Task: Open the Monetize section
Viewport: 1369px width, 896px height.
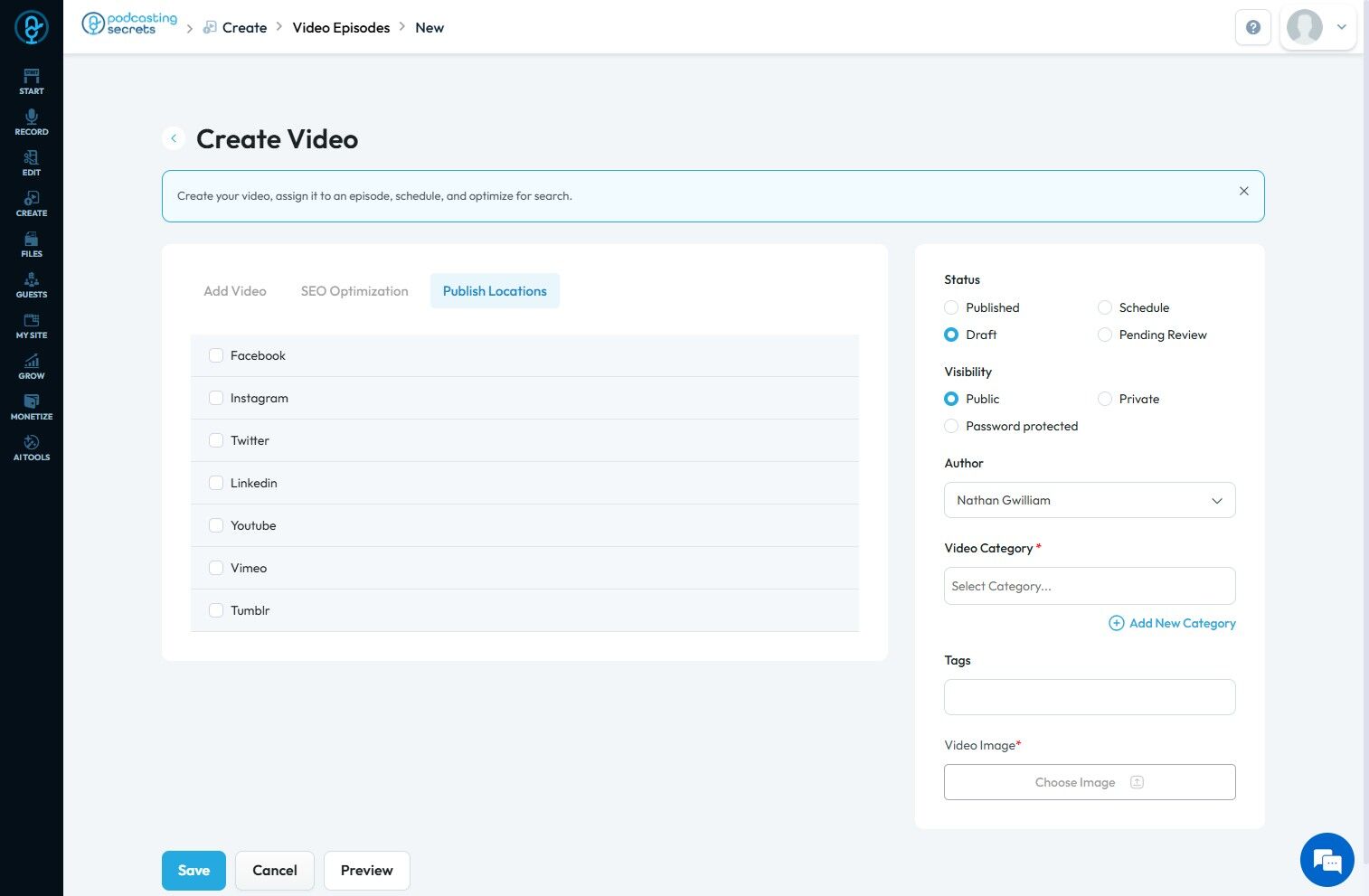Action: click(x=32, y=407)
